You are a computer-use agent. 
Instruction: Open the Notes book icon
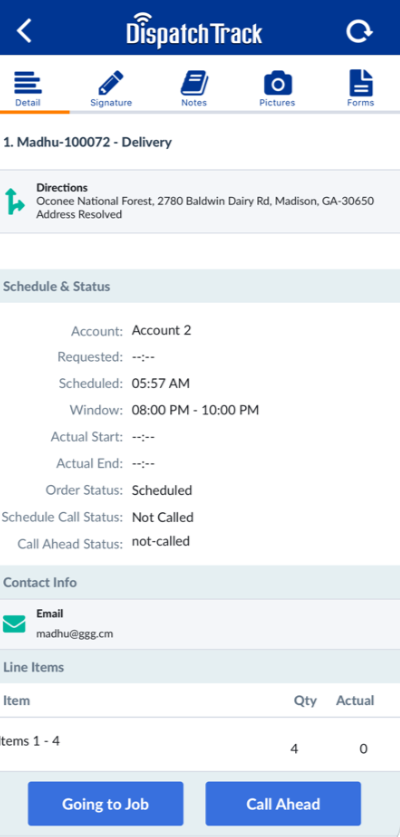tap(194, 83)
